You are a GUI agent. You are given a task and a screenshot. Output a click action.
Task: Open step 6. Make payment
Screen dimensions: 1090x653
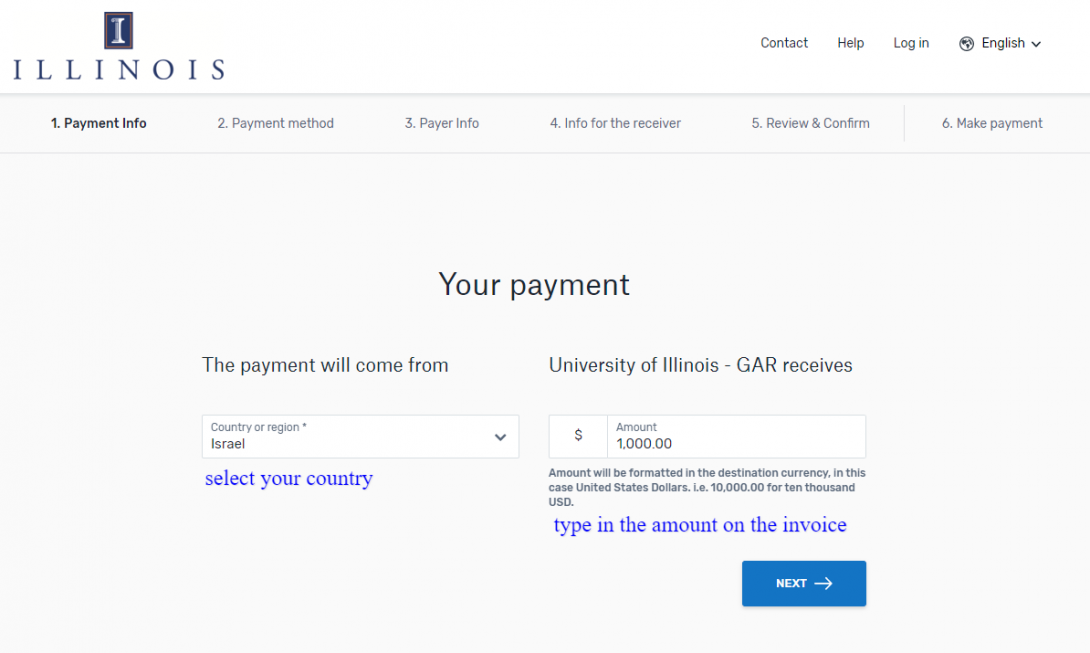(992, 123)
